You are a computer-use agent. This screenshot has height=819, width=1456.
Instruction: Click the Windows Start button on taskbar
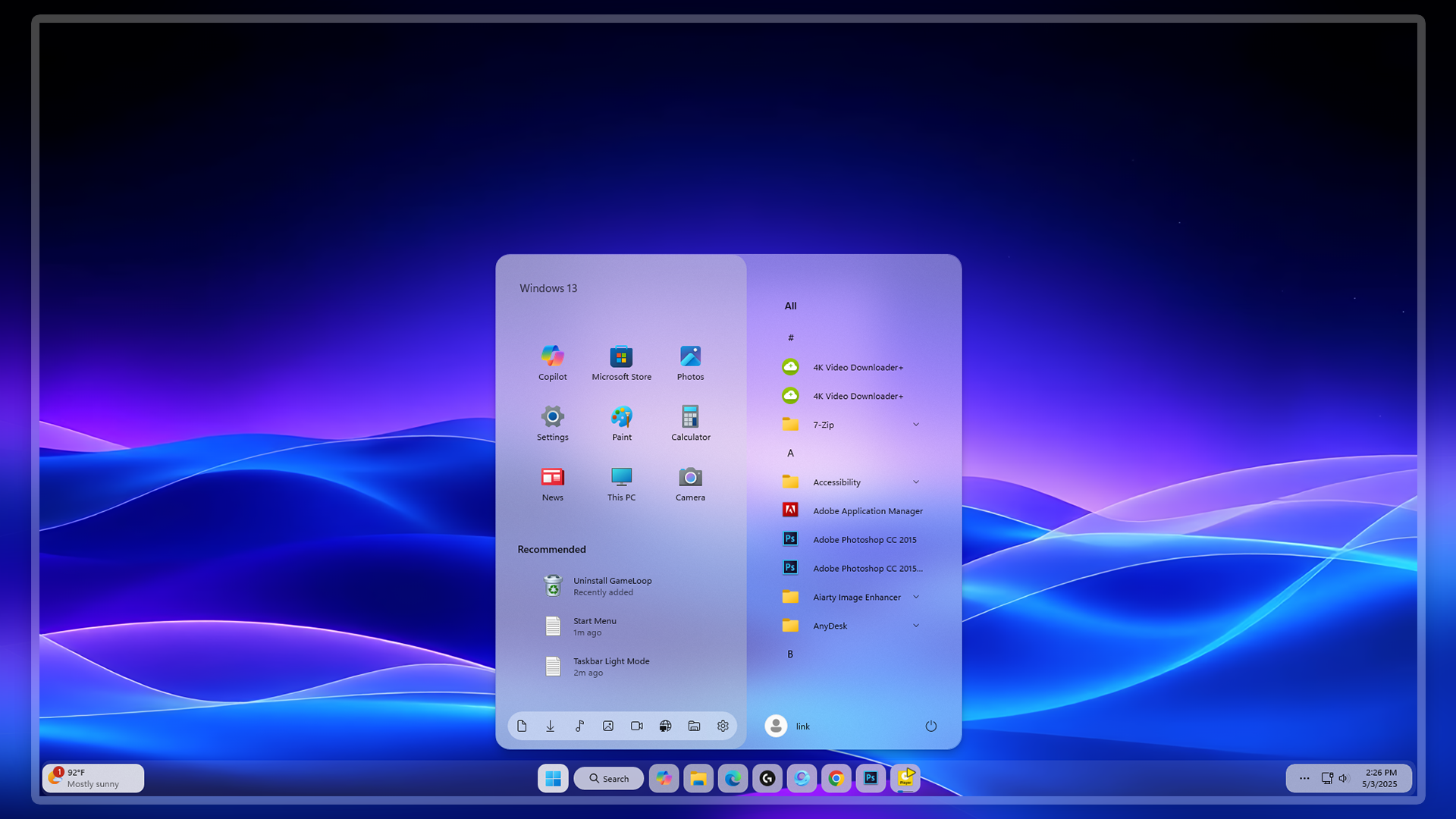[553, 778]
